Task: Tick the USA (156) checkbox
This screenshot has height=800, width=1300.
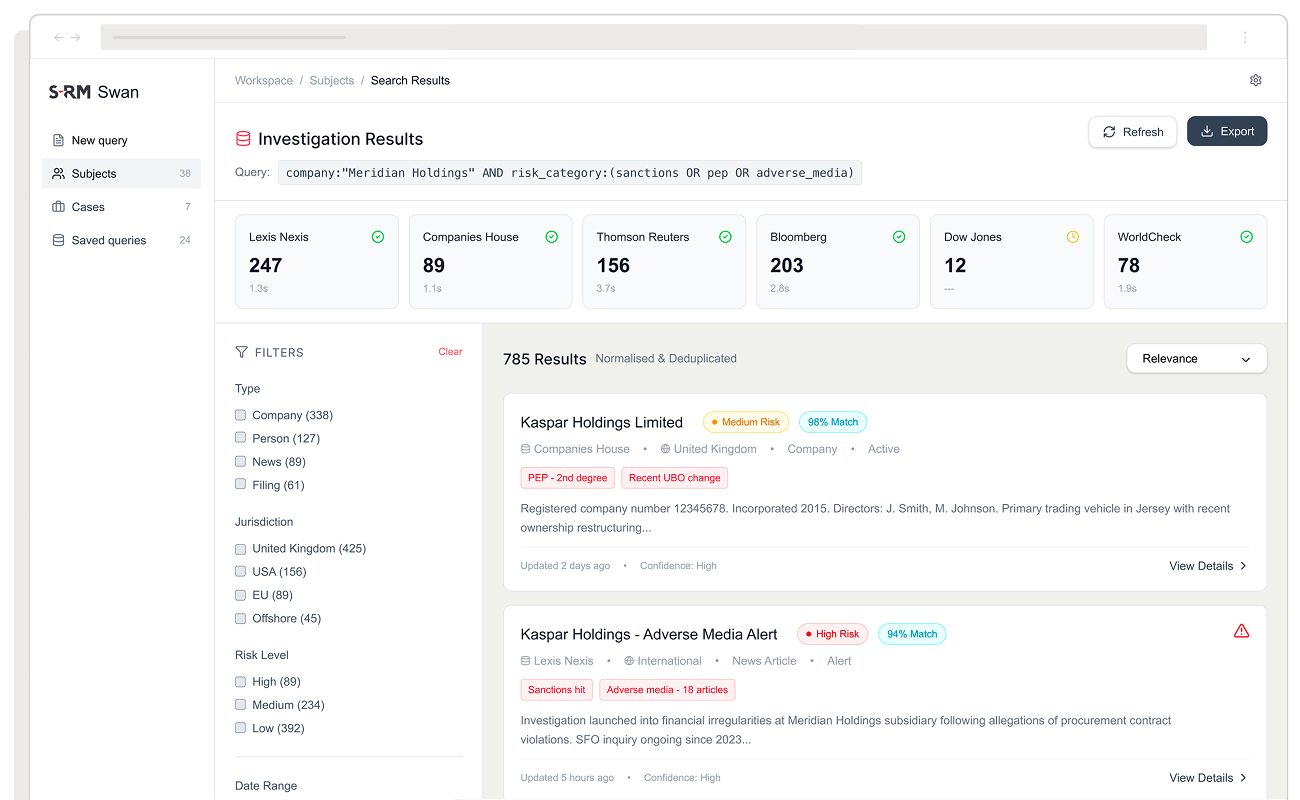Action: pyautogui.click(x=240, y=571)
